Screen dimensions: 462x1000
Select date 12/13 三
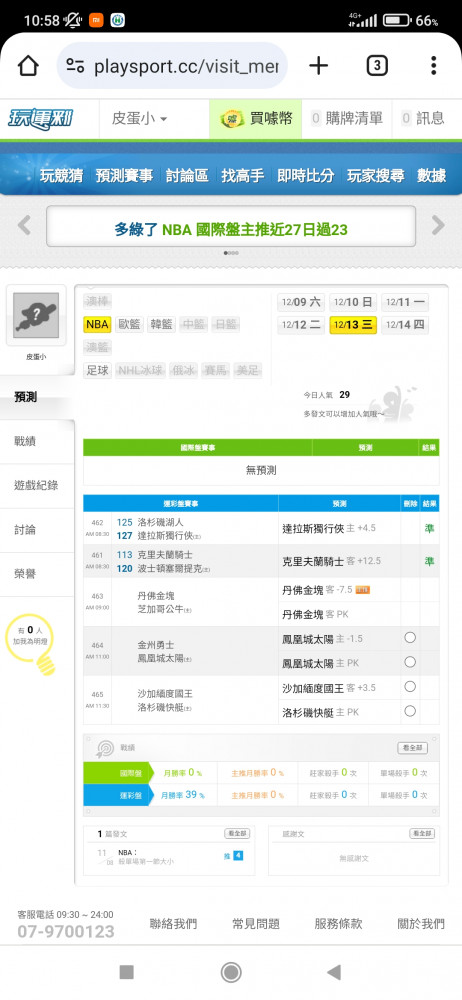[x=353, y=325]
